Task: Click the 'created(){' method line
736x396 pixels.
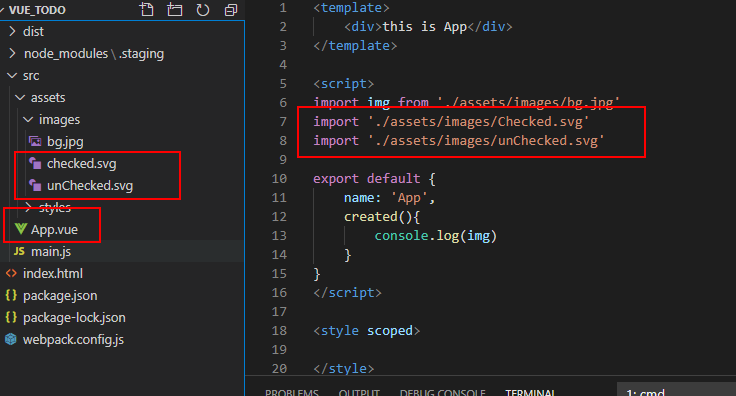Action: (382, 216)
